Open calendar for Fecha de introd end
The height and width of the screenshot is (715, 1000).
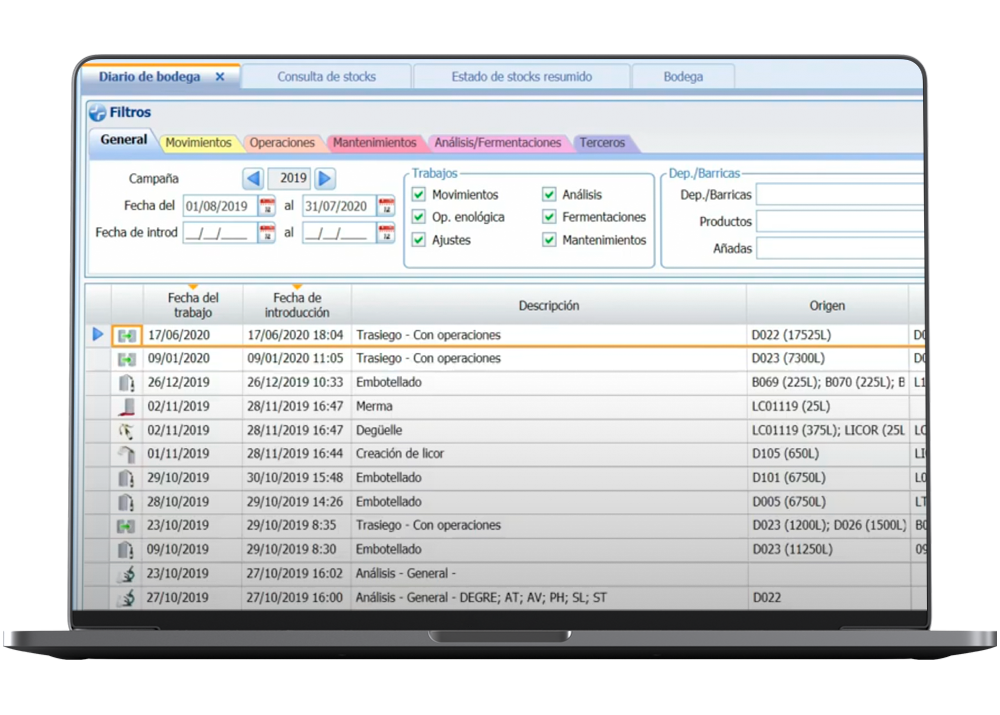point(386,233)
